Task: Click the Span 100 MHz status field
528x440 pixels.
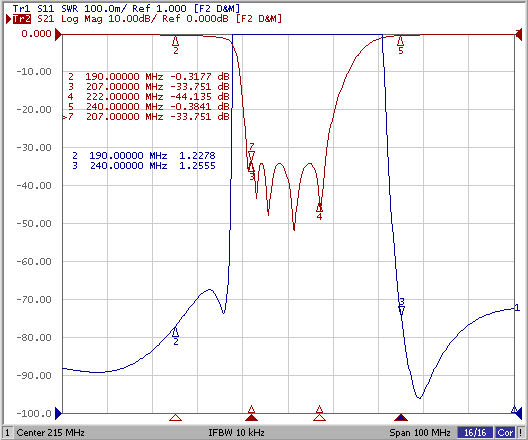Action: coord(420,432)
